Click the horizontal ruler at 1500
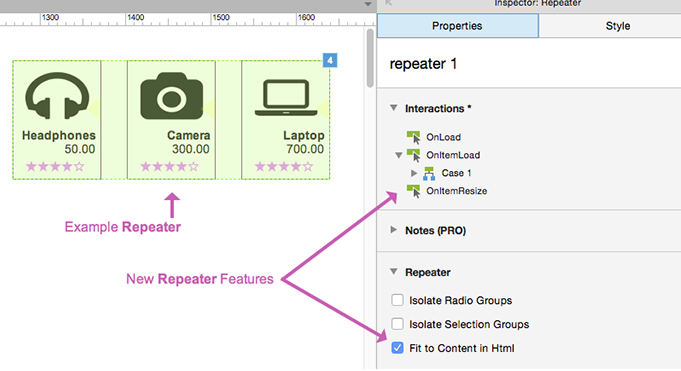Screen dimensions: 681x371 pyautogui.click(x=221, y=18)
